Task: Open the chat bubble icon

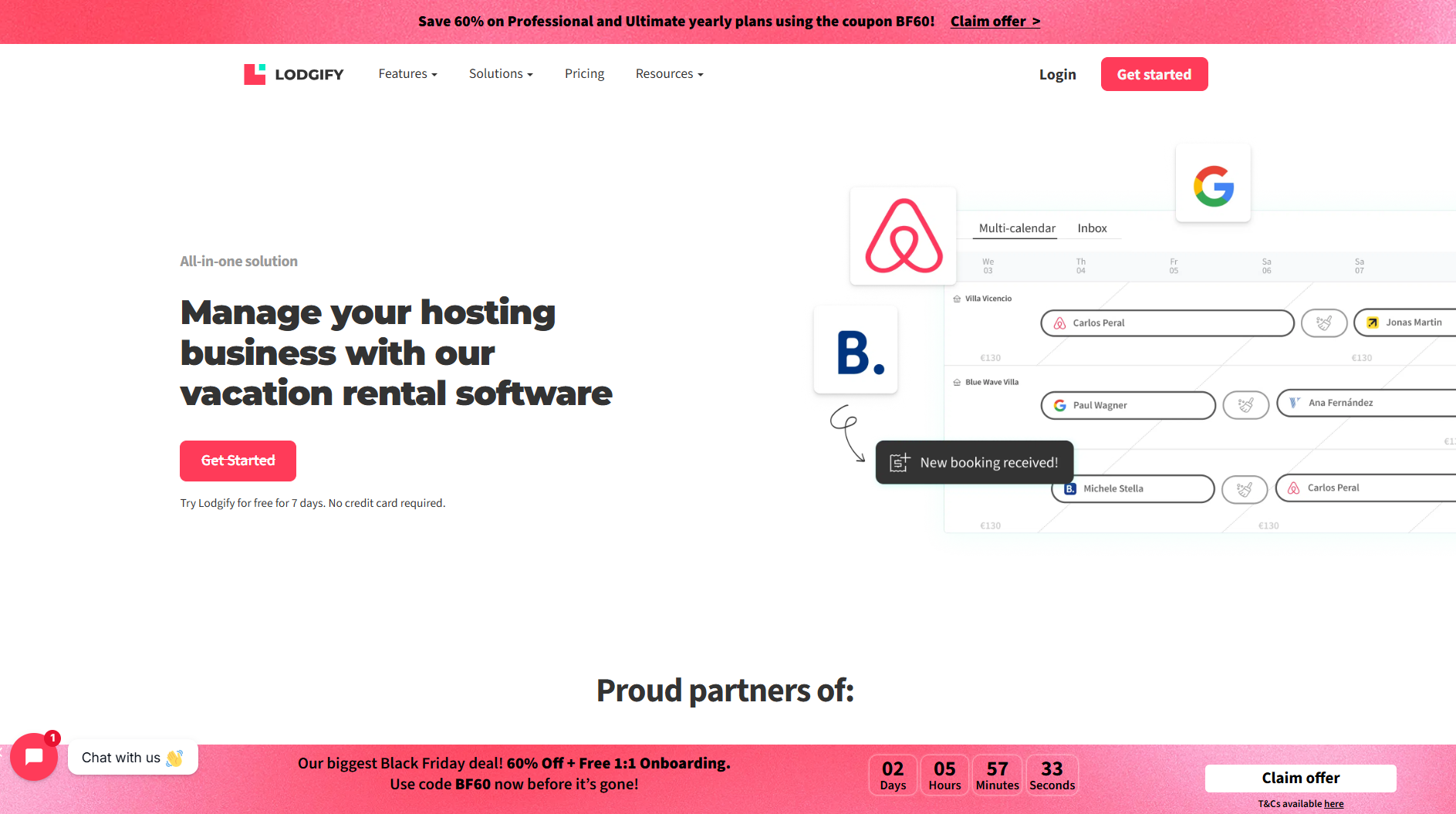Action: (x=34, y=757)
